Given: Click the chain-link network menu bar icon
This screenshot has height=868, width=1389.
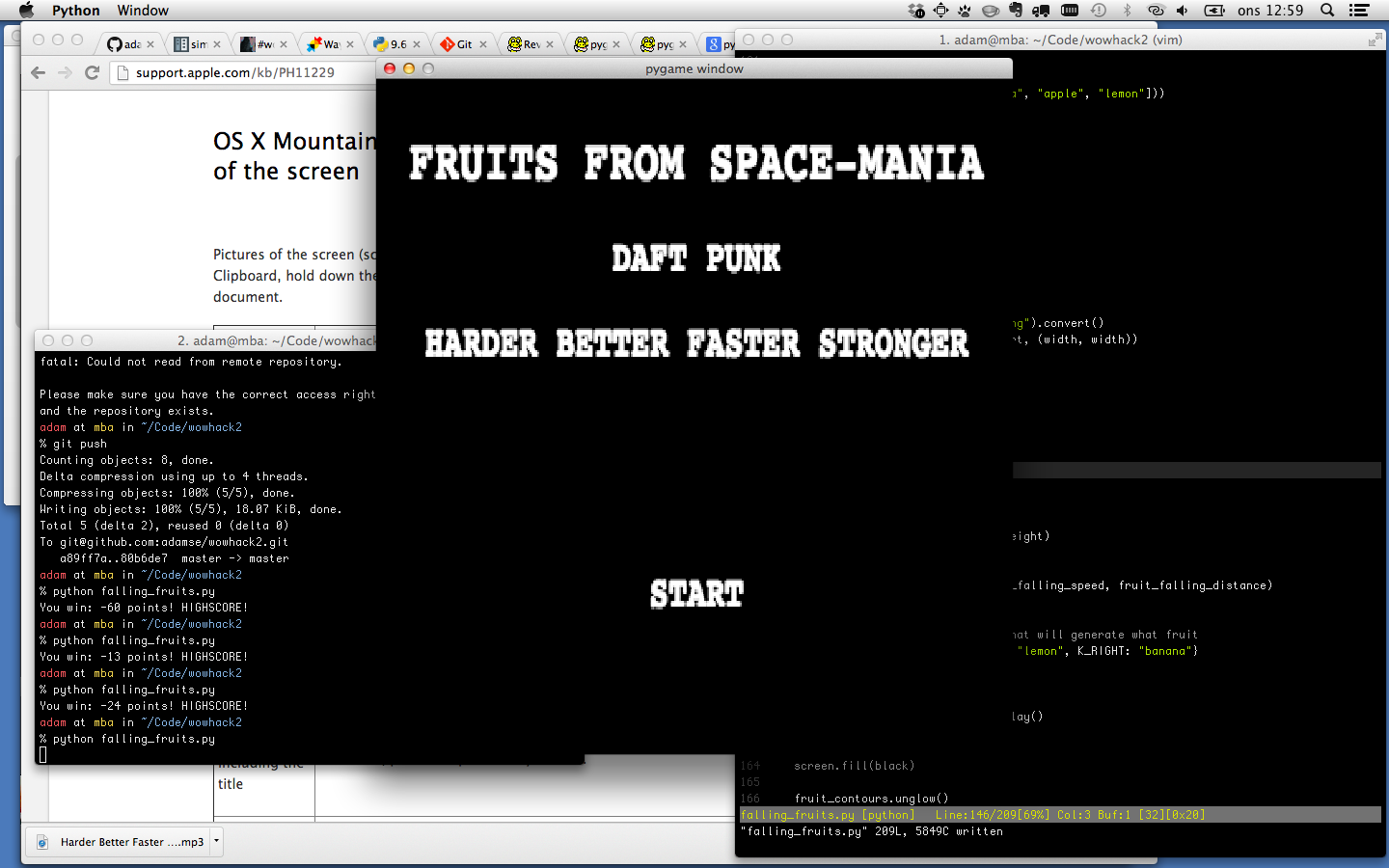Looking at the screenshot, I should point(1156,11).
